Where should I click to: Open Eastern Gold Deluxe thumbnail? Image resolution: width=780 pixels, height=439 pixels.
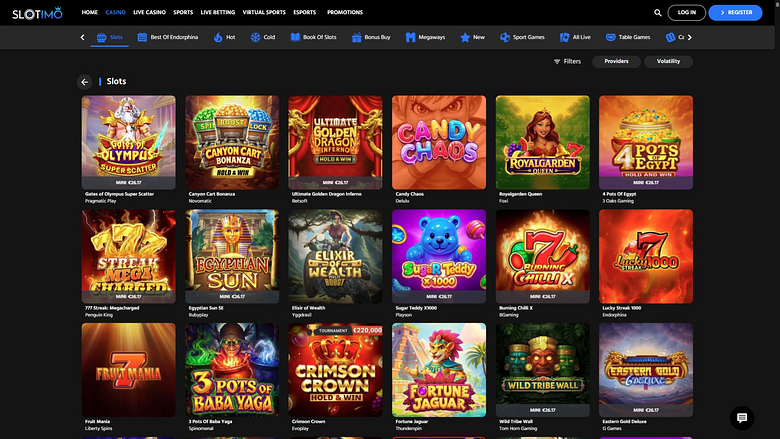pyautogui.click(x=646, y=370)
